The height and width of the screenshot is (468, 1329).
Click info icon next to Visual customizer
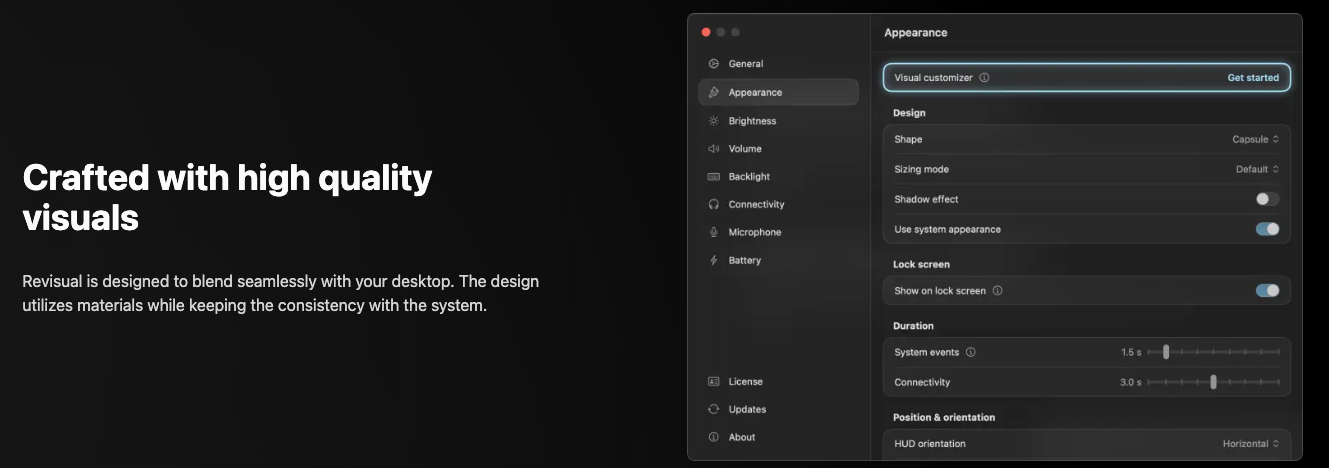pyautogui.click(x=984, y=77)
